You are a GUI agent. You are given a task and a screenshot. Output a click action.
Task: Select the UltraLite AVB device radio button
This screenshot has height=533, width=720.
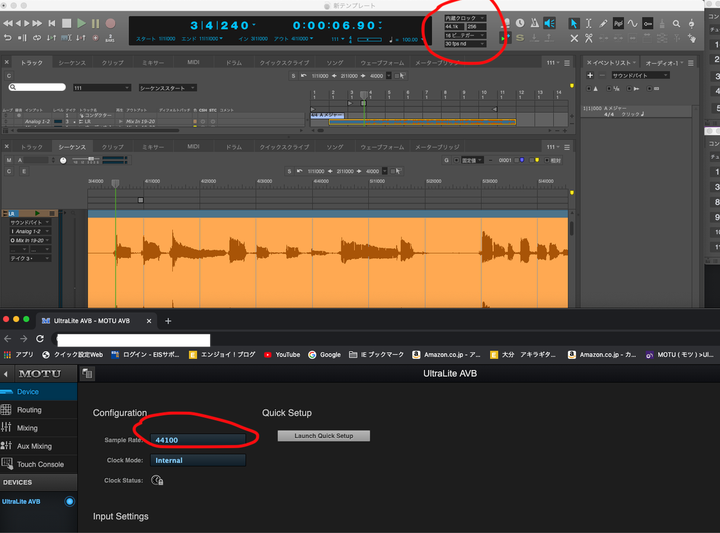click(x=69, y=501)
